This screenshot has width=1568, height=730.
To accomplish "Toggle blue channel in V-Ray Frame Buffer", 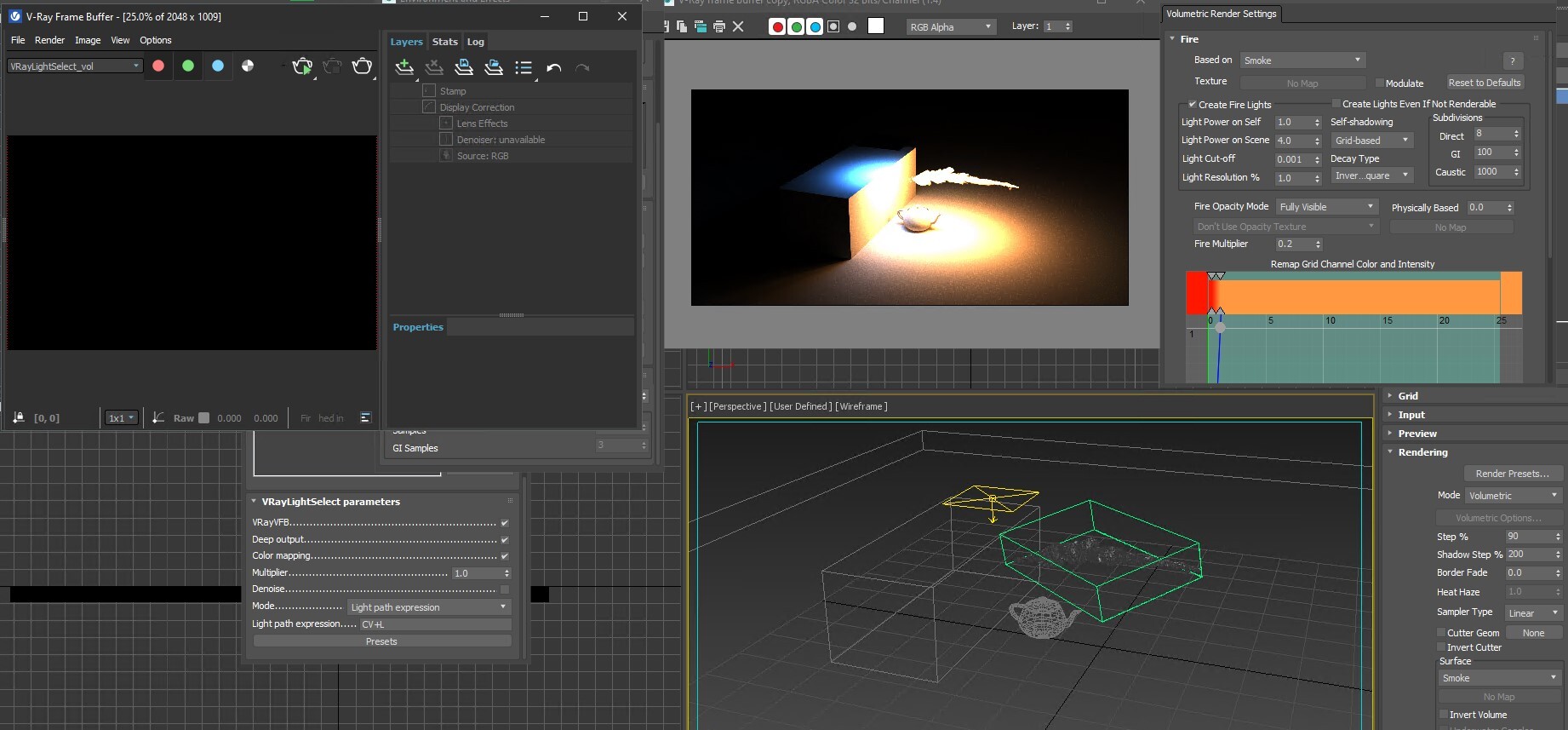I will (218, 66).
